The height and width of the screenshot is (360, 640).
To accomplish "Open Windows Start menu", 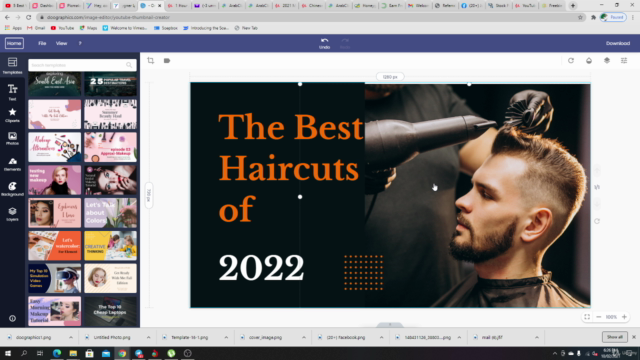I will tap(8, 353).
